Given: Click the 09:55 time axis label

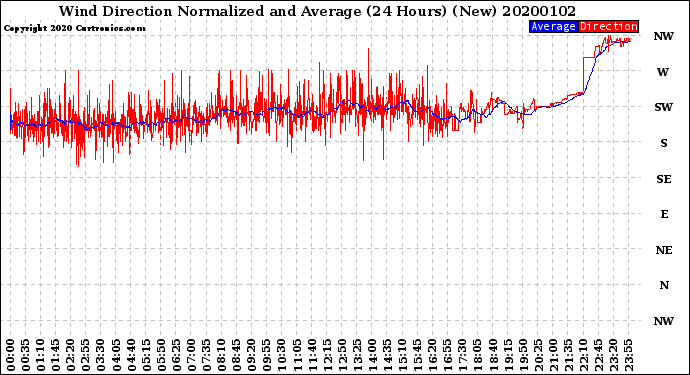Looking at the screenshot, I should pyautogui.click(x=267, y=355).
